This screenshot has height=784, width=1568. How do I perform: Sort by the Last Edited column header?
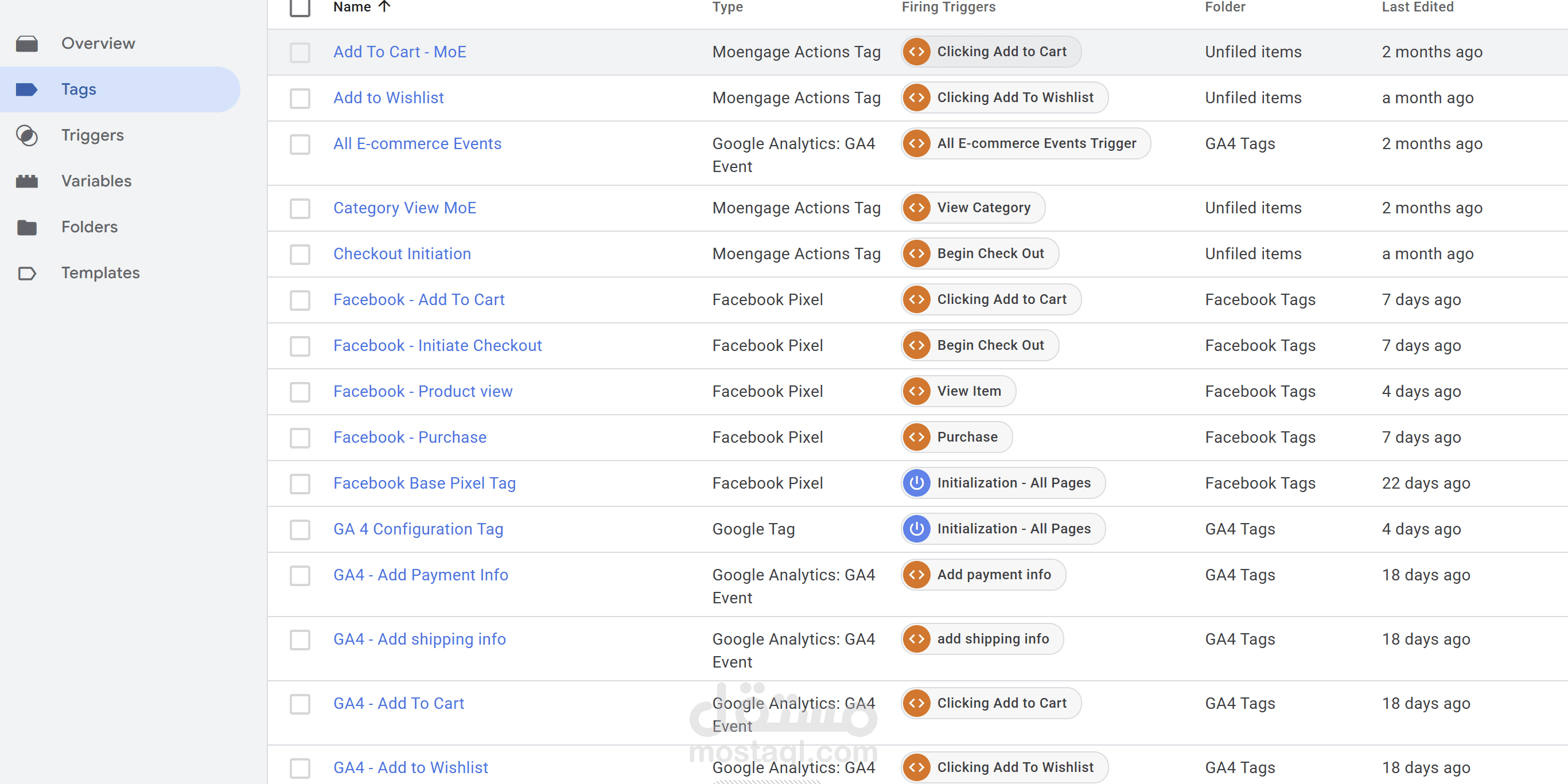click(x=1417, y=7)
